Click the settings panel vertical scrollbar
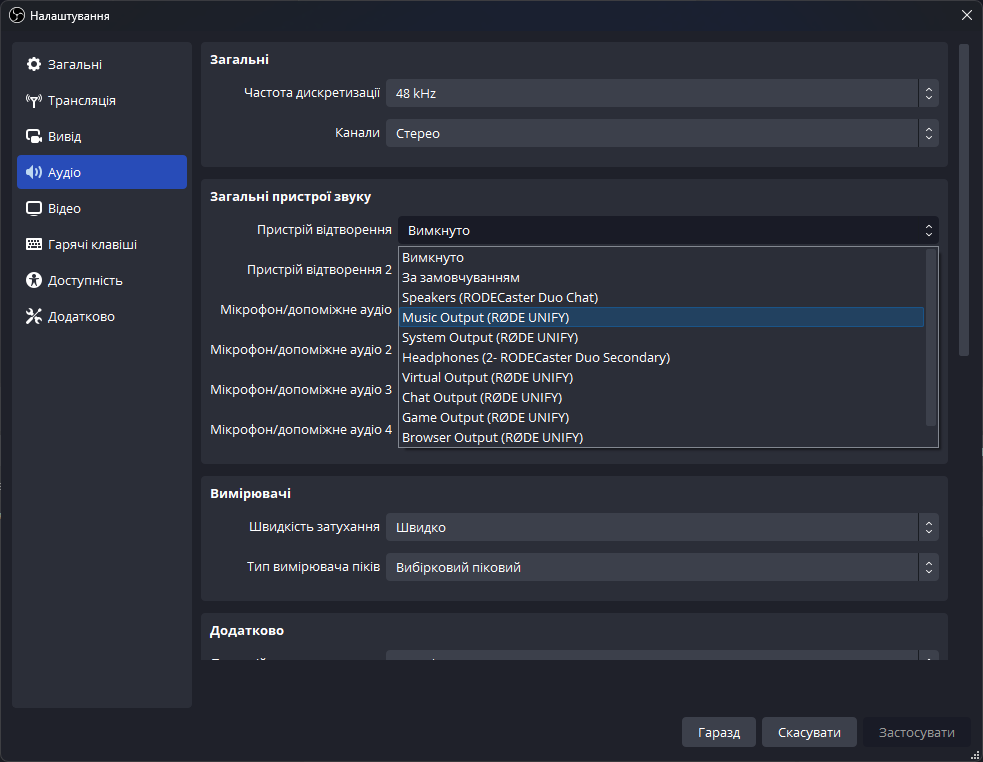Image resolution: width=983 pixels, height=762 pixels. click(964, 200)
